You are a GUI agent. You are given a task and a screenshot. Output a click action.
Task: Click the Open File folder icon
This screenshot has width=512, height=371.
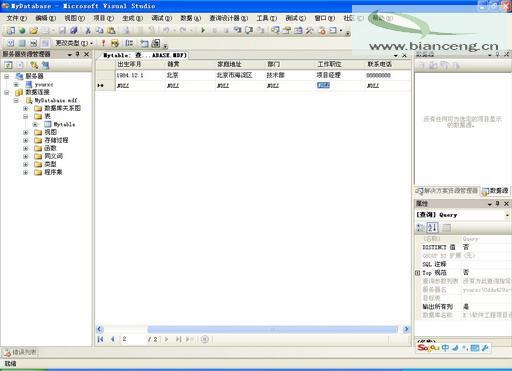[x=33, y=31]
